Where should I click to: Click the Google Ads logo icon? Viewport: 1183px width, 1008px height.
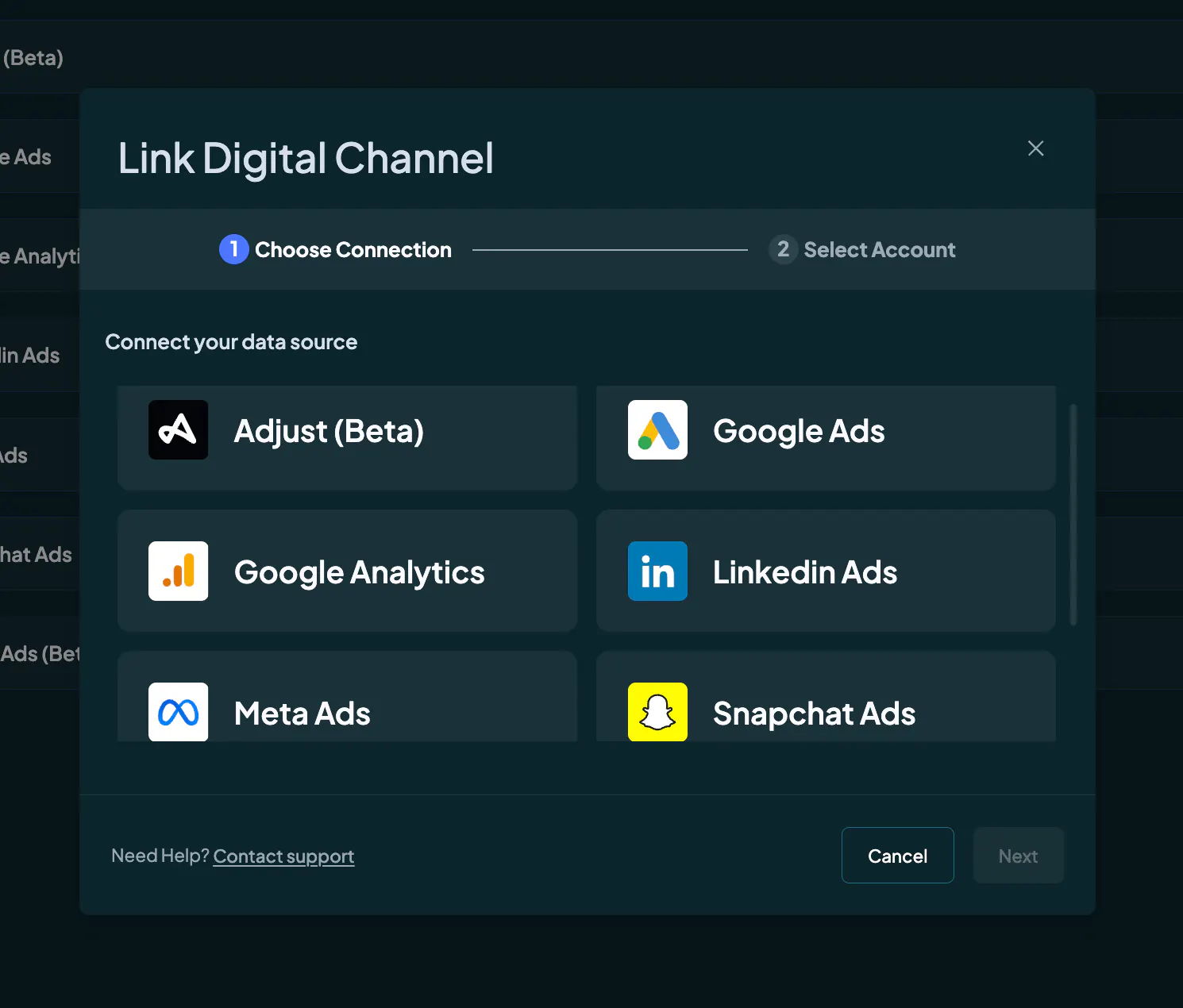click(x=657, y=429)
